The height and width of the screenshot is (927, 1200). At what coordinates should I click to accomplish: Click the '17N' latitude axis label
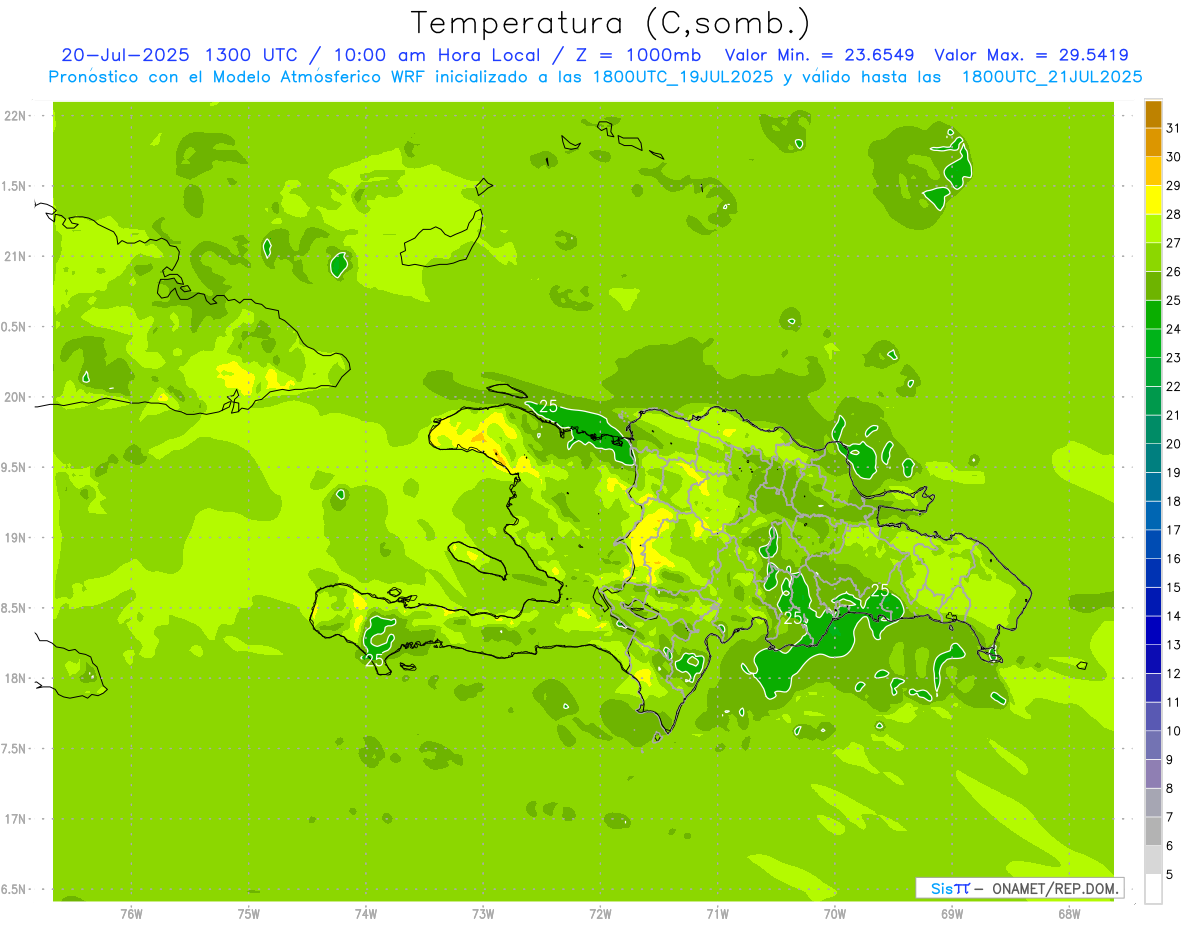pos(16,820)
